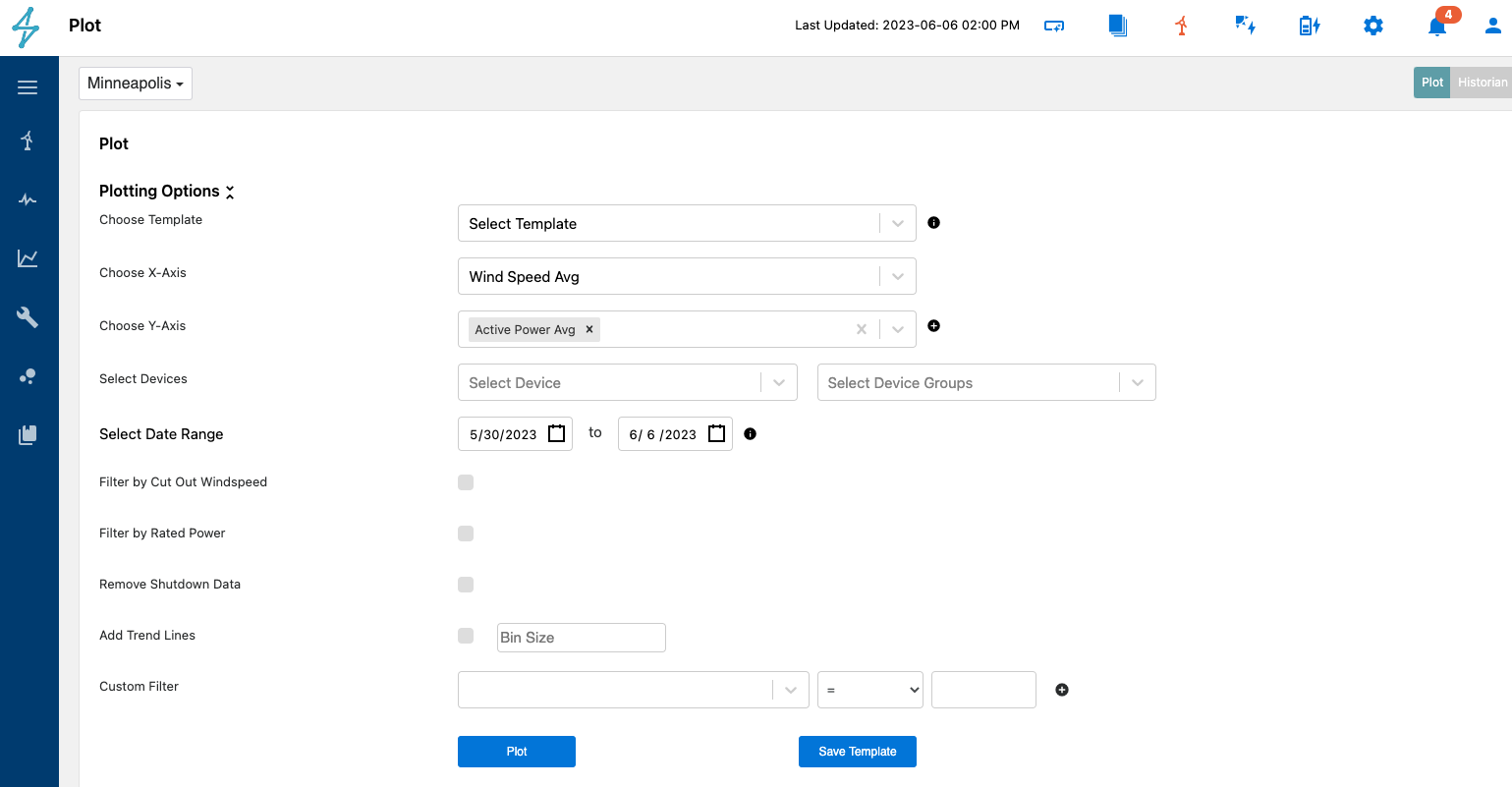Click the plus icon beside Y-Axis field
Screen dimensions: 1512x787
933,326
